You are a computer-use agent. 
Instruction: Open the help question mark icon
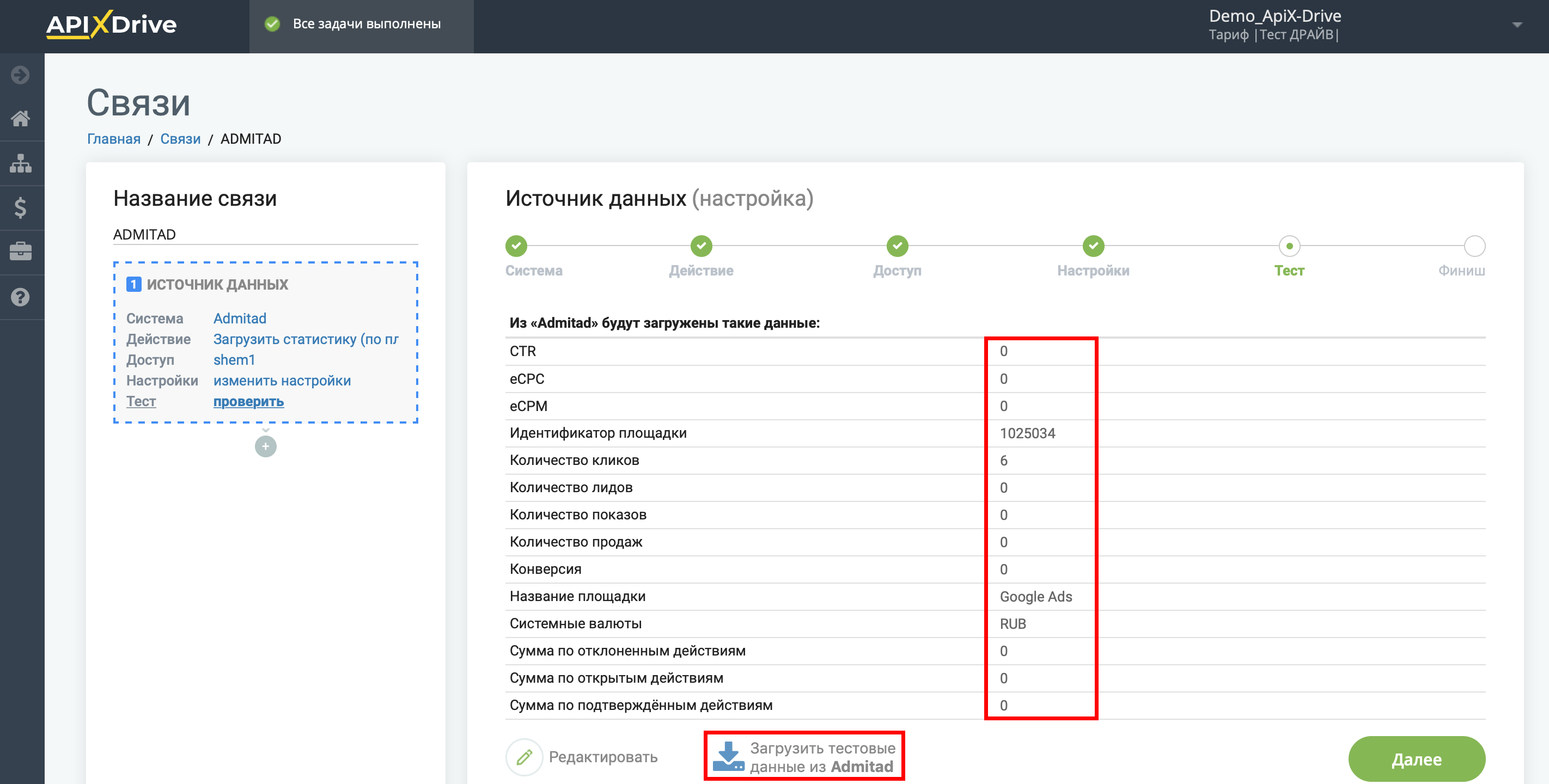[21, 297]
